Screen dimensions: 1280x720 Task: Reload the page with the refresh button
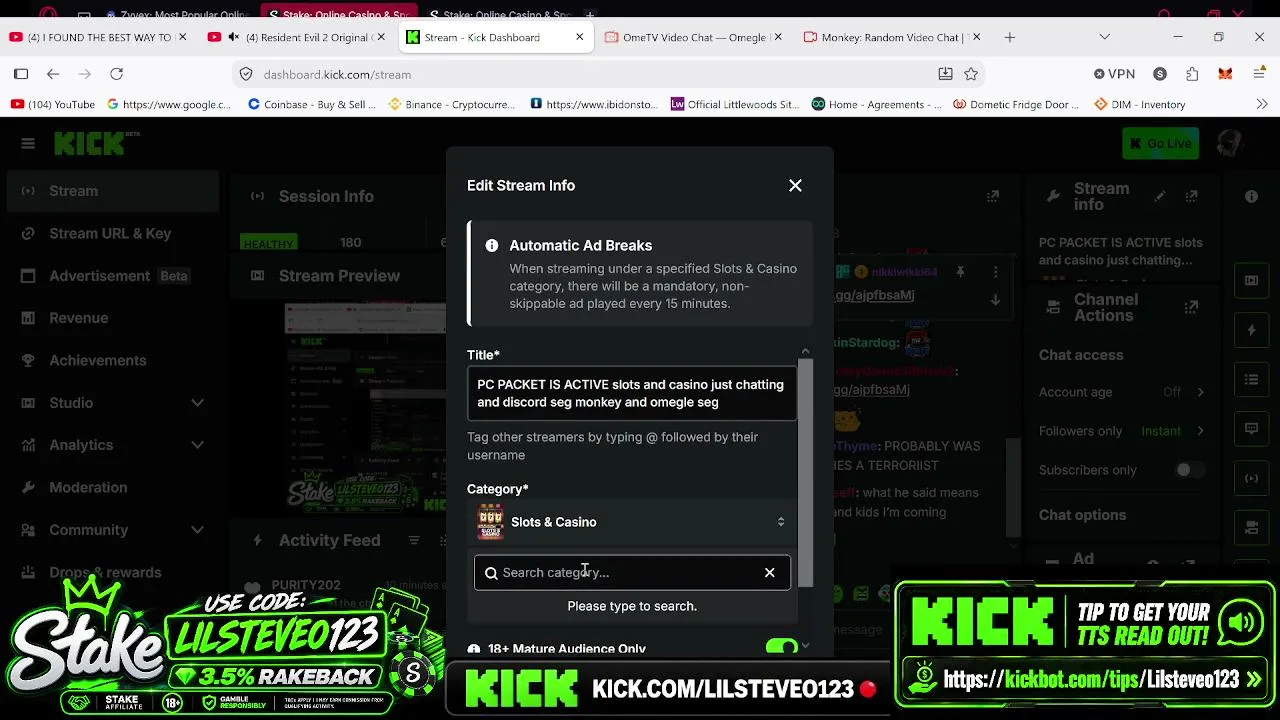coord(117,74)
